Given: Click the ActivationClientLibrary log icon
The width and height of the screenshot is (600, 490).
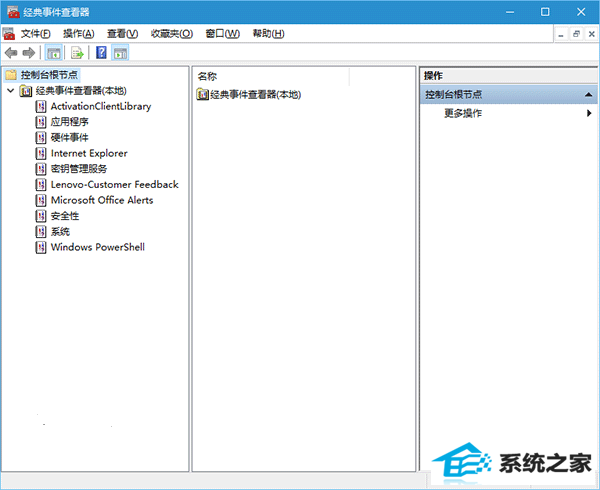Looking at the screenshot, I should (x=41, y=106).
